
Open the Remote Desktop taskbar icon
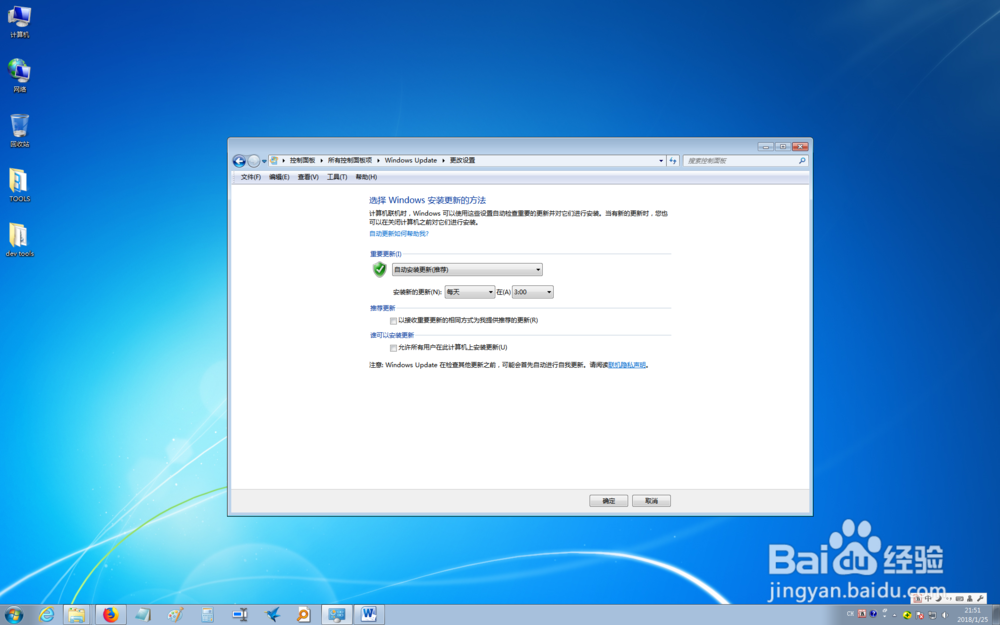(x=240, y=615)
